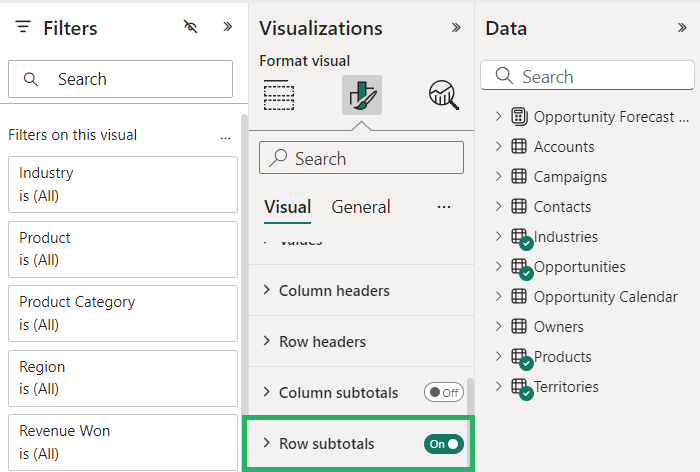Open the Build visual fields icon
Image resolution: width=700 pixels, height=472 pixels.
click(279, 95)
